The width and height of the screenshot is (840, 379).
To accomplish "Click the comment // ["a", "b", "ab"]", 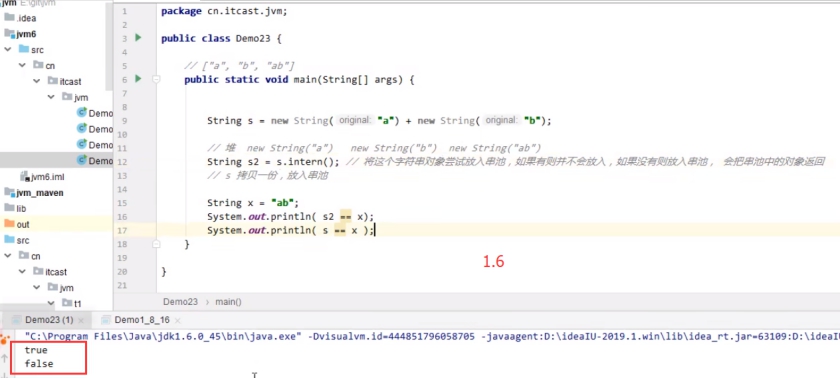I will click(239, 65).
